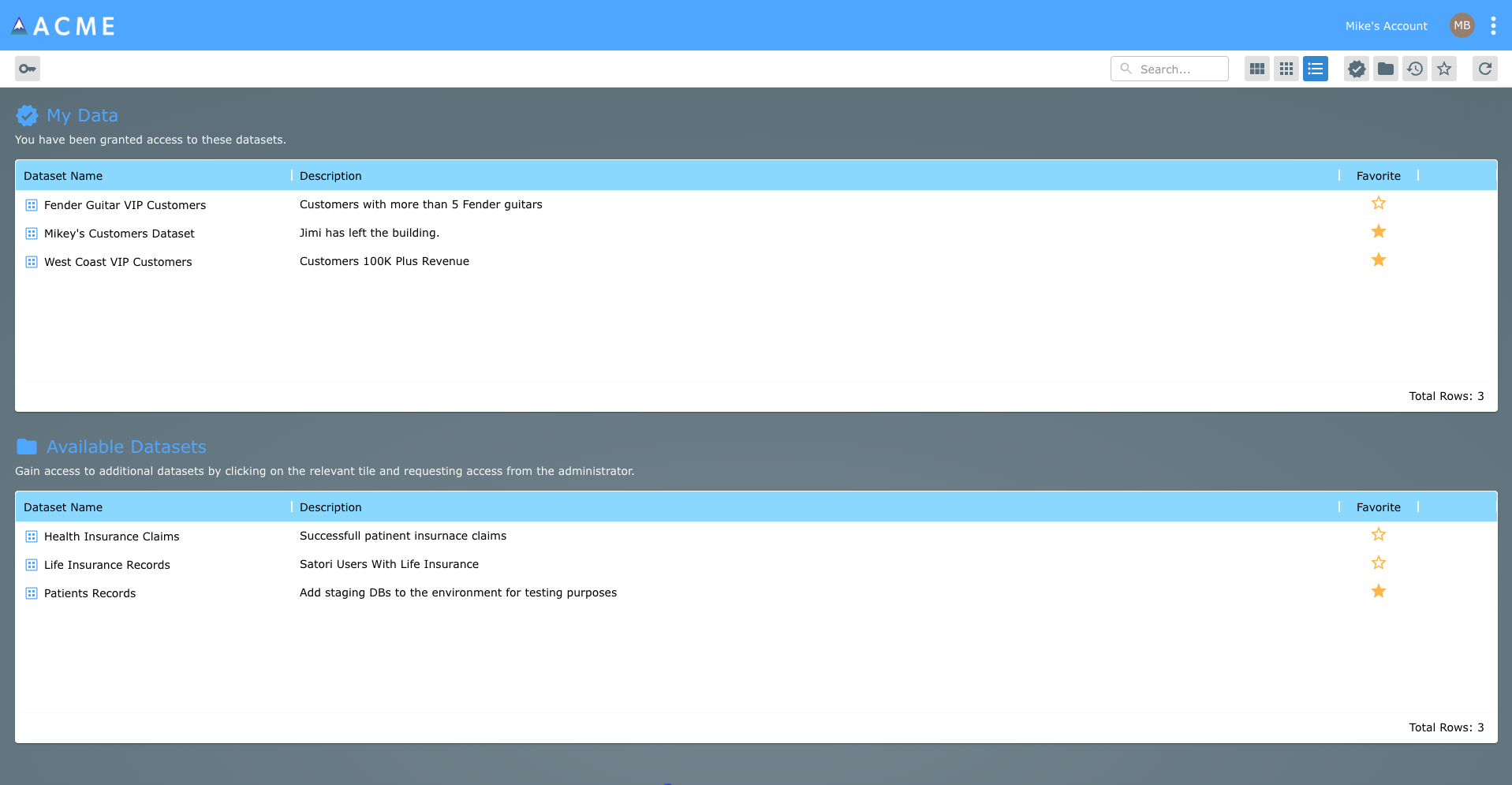Sort My Data by Dataset Name header
The width and height of the screenshot is (1512, 785).
(63, 176)
